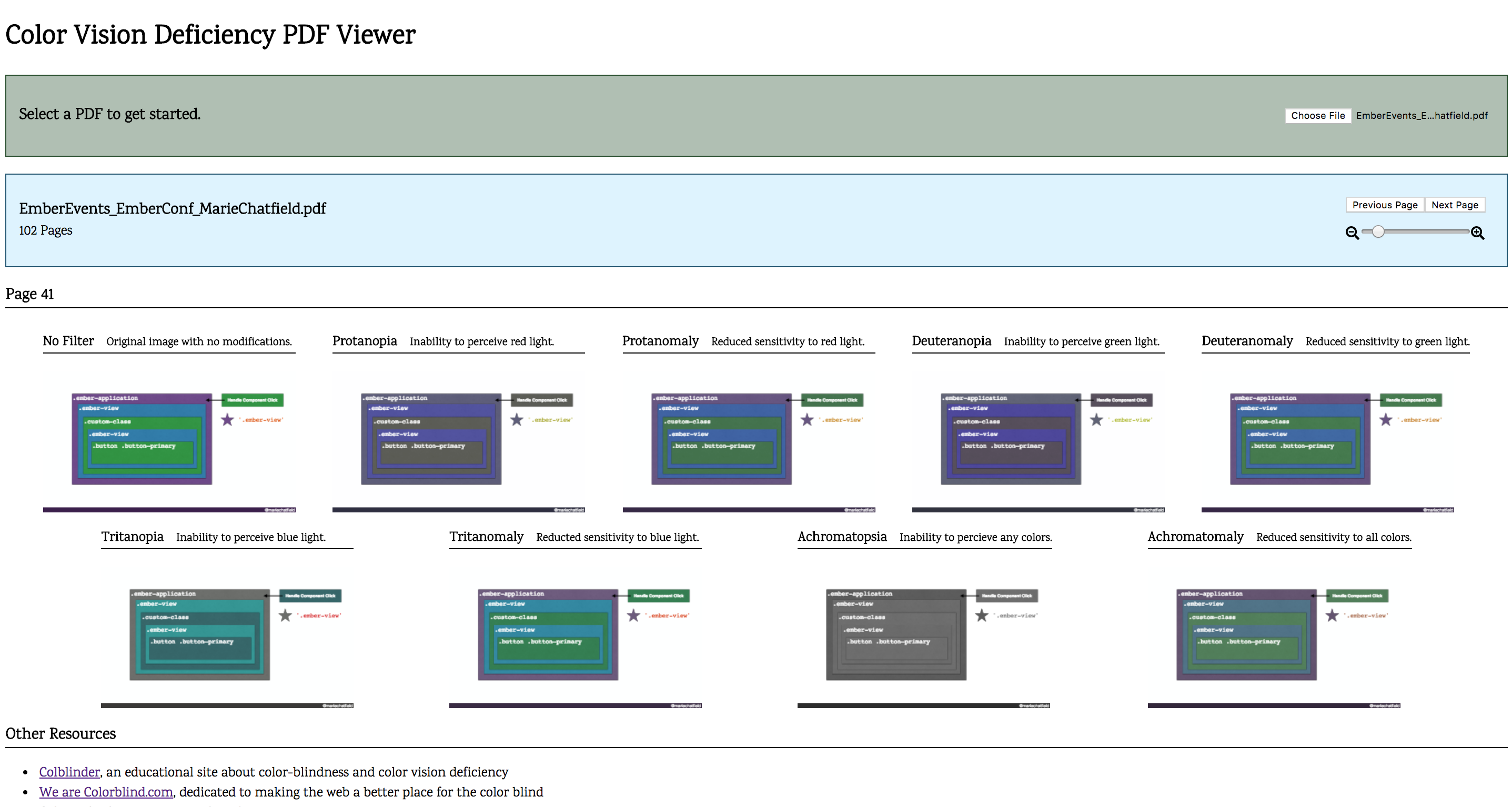Go to the Next Page
Viewport: 1512px width, 807px height.
click(x=1454, y=205)
